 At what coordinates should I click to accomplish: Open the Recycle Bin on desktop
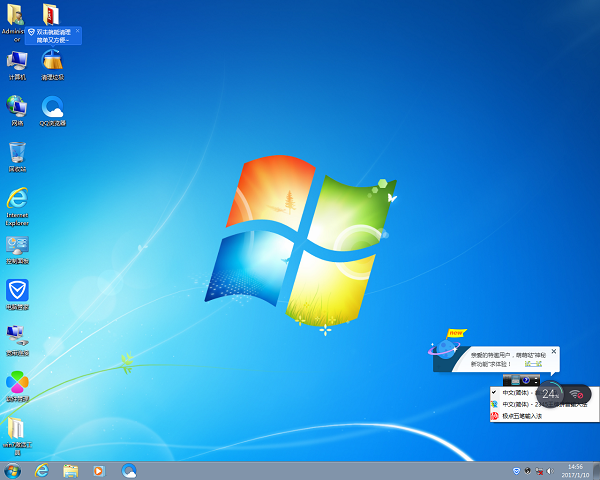[17, 154]
